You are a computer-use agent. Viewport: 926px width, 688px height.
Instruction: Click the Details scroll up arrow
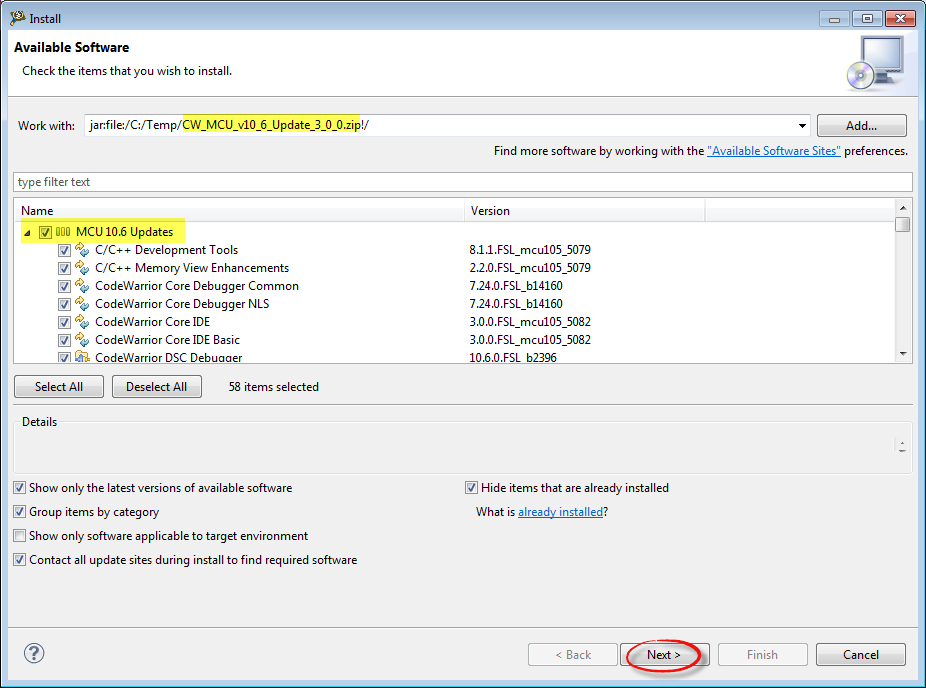pos(902,442)
